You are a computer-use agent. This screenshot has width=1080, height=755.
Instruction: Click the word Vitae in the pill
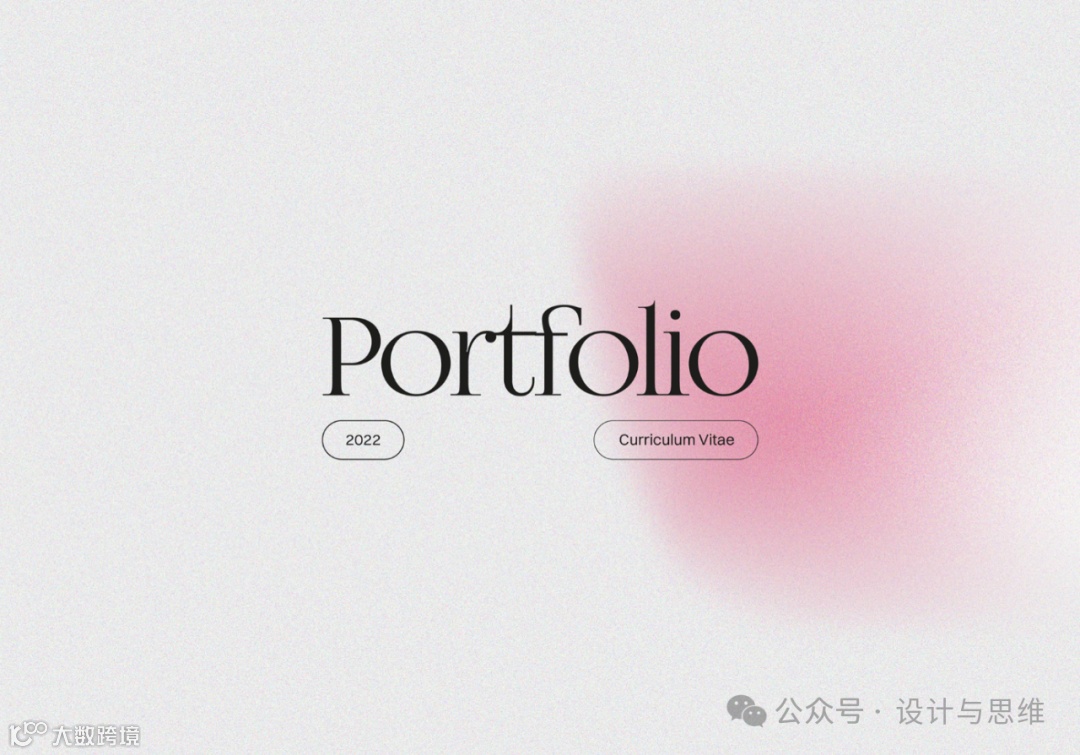click(x=716, y=439)
